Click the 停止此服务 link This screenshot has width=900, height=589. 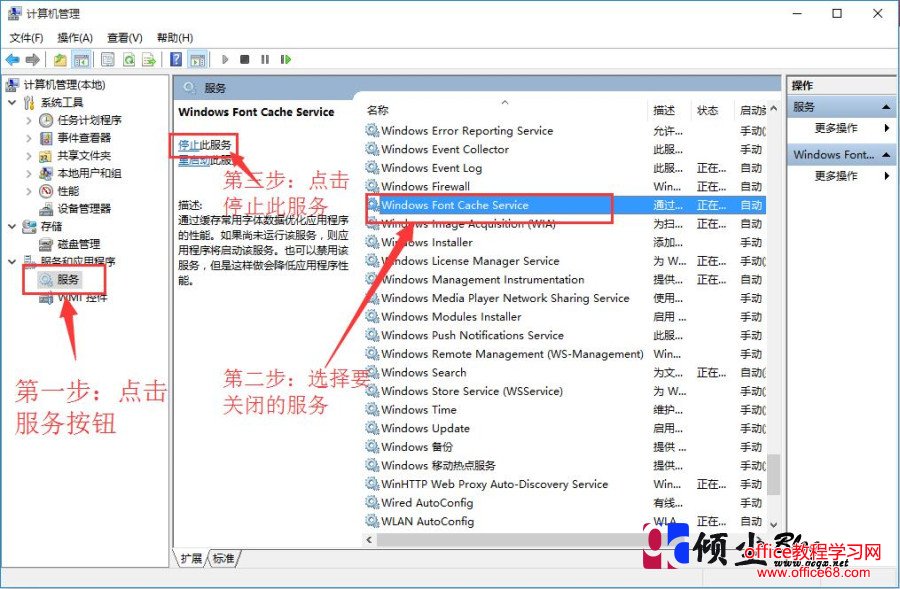click(x=205, y=144)
